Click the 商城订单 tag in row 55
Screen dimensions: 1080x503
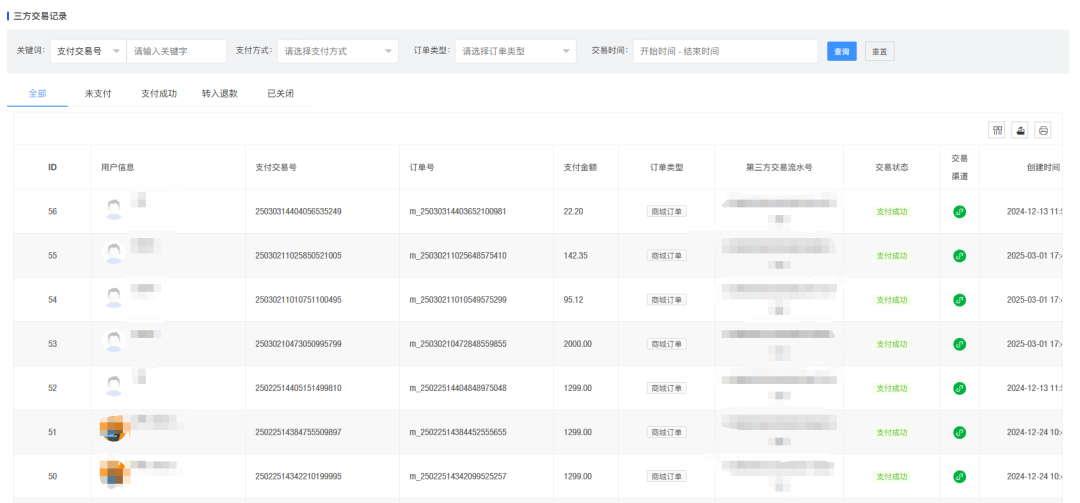pos(666,256)
